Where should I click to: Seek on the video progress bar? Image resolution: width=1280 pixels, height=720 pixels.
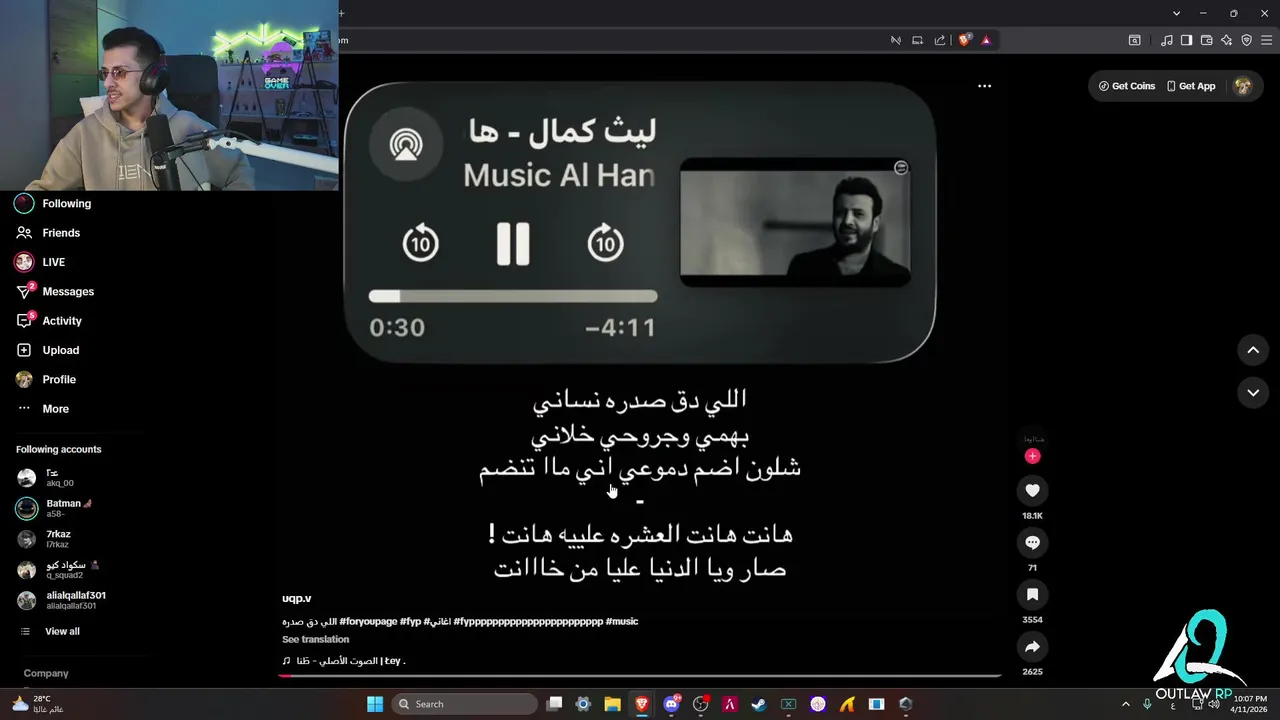640,676
